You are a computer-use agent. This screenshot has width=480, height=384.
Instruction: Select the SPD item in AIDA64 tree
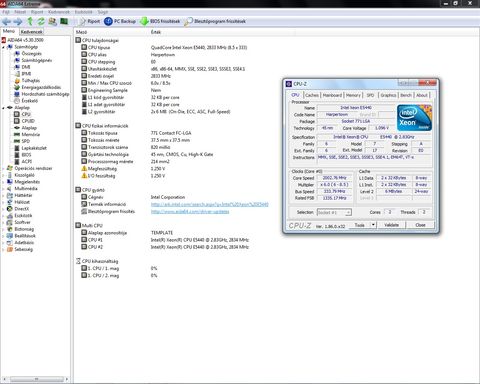(26, 141)
